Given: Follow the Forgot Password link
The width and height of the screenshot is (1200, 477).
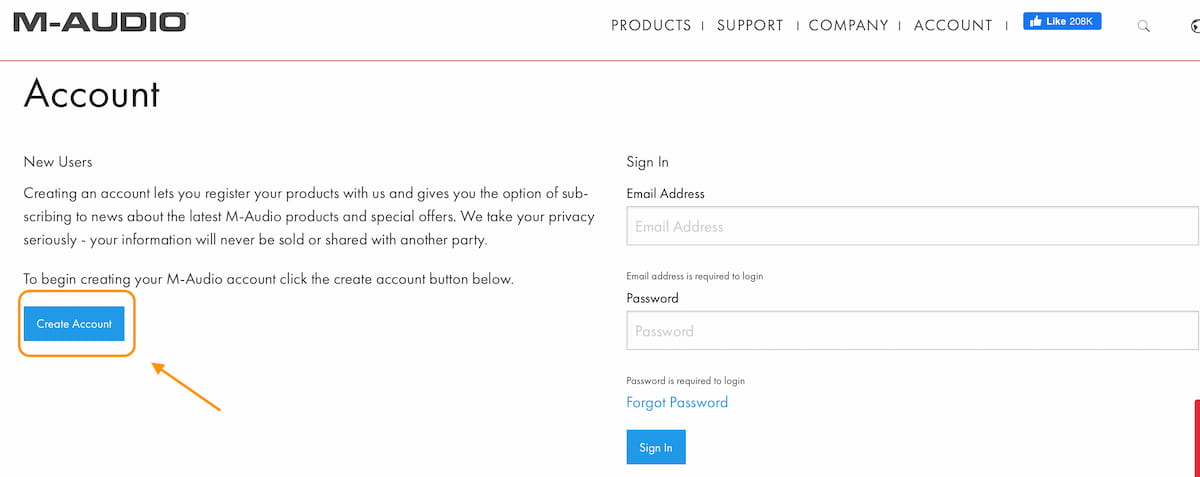Looking at the screenshot, I should pyautogui.click(x=677, y=403).
